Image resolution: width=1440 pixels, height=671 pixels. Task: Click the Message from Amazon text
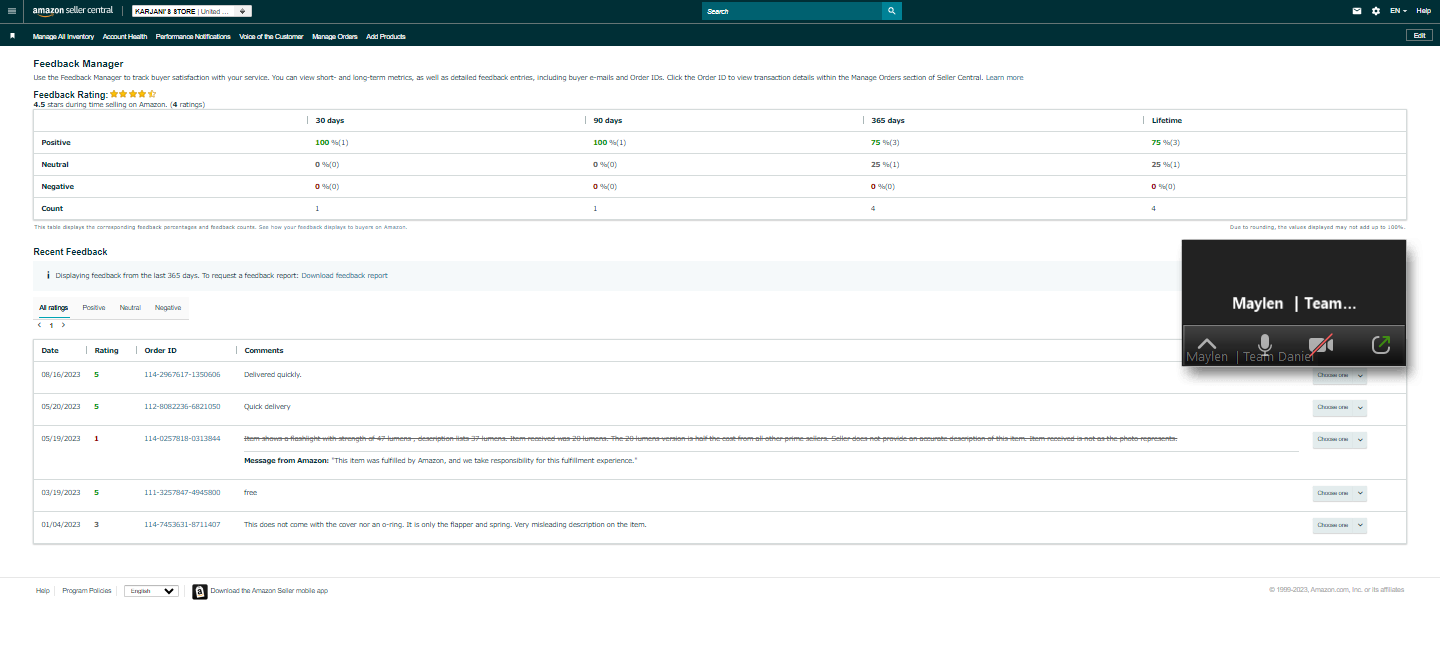click(x=441, y=461)
